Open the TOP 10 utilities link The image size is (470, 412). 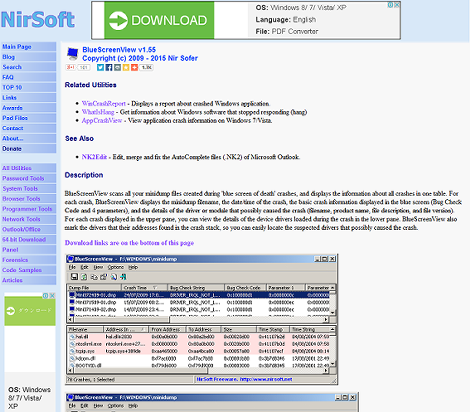click(28, 87)
